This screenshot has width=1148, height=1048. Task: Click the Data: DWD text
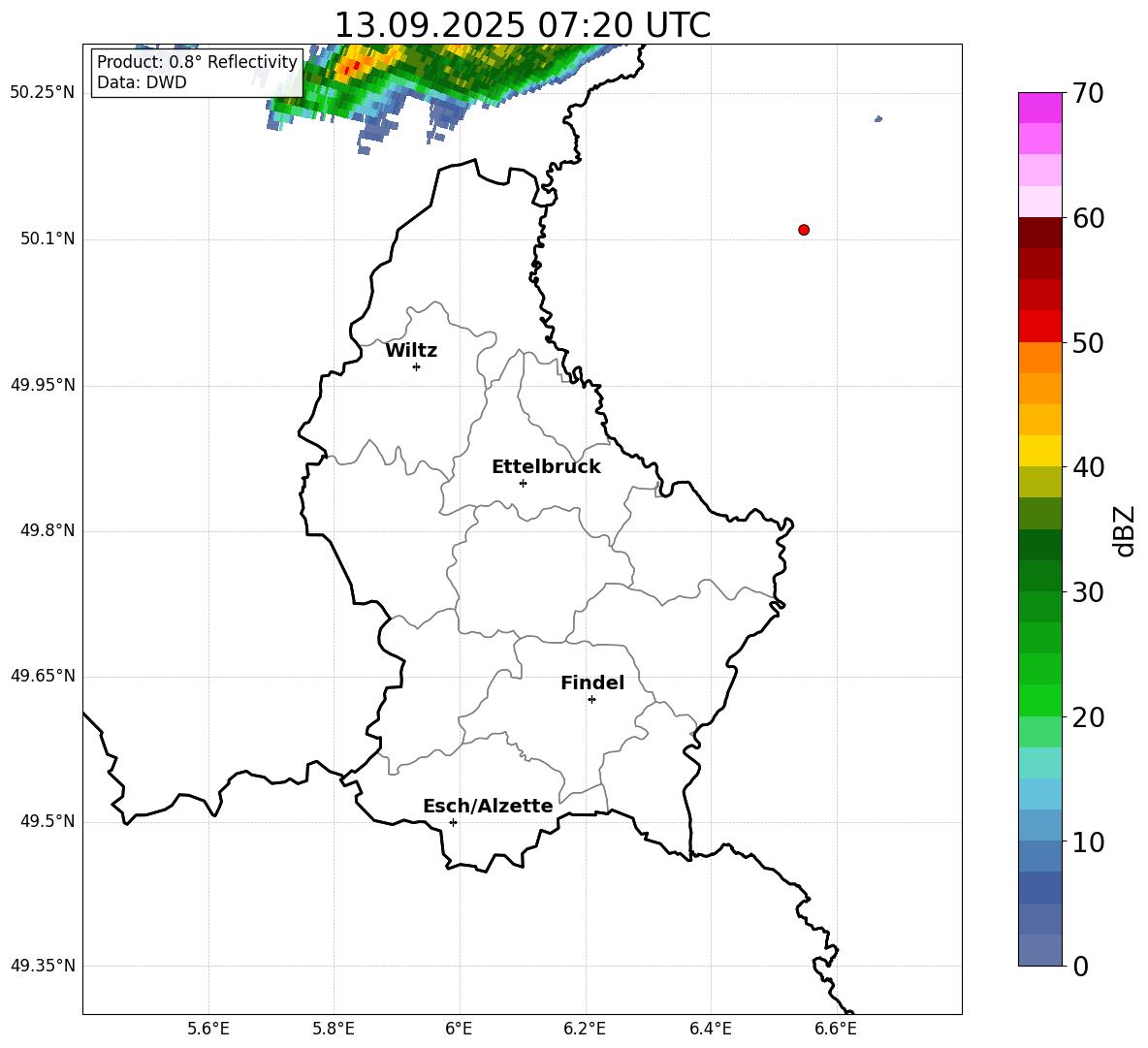click(142, 82)
